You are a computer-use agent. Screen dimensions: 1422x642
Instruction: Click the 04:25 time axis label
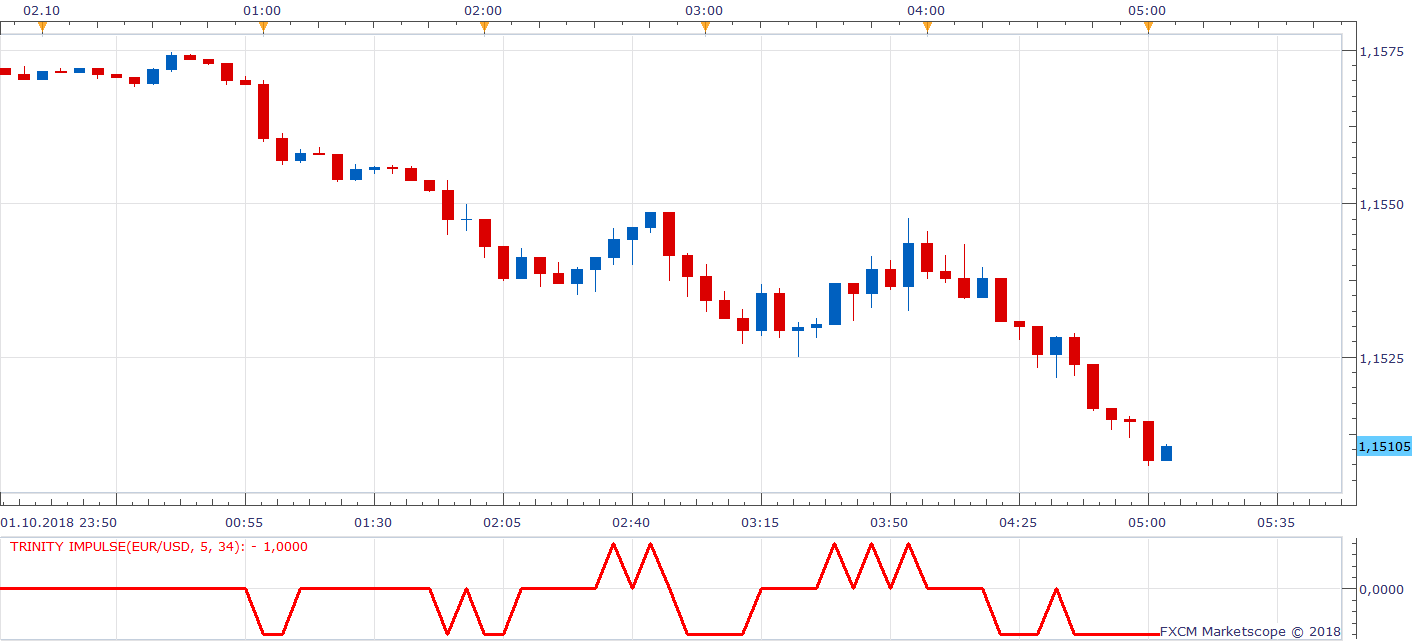tap(1019, 523)
